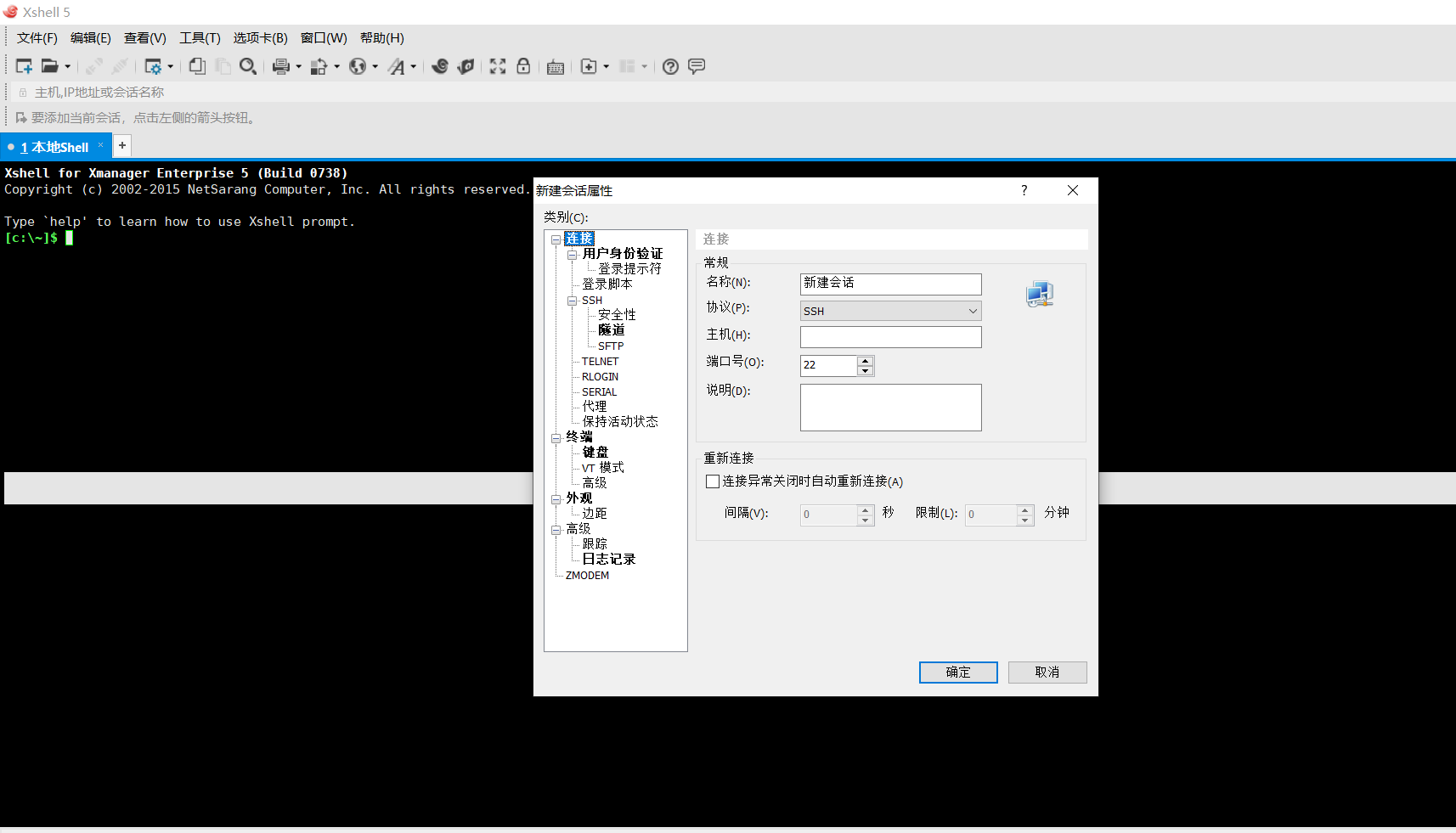Select 代理 in category tree
Screen dimensions: 1456x833
click(x=595, y=406)
